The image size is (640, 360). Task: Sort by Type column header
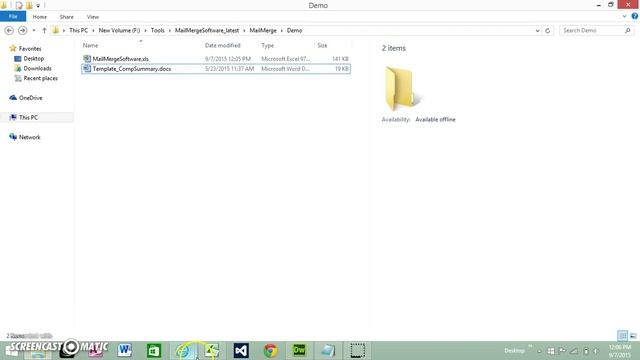[267, 45]
